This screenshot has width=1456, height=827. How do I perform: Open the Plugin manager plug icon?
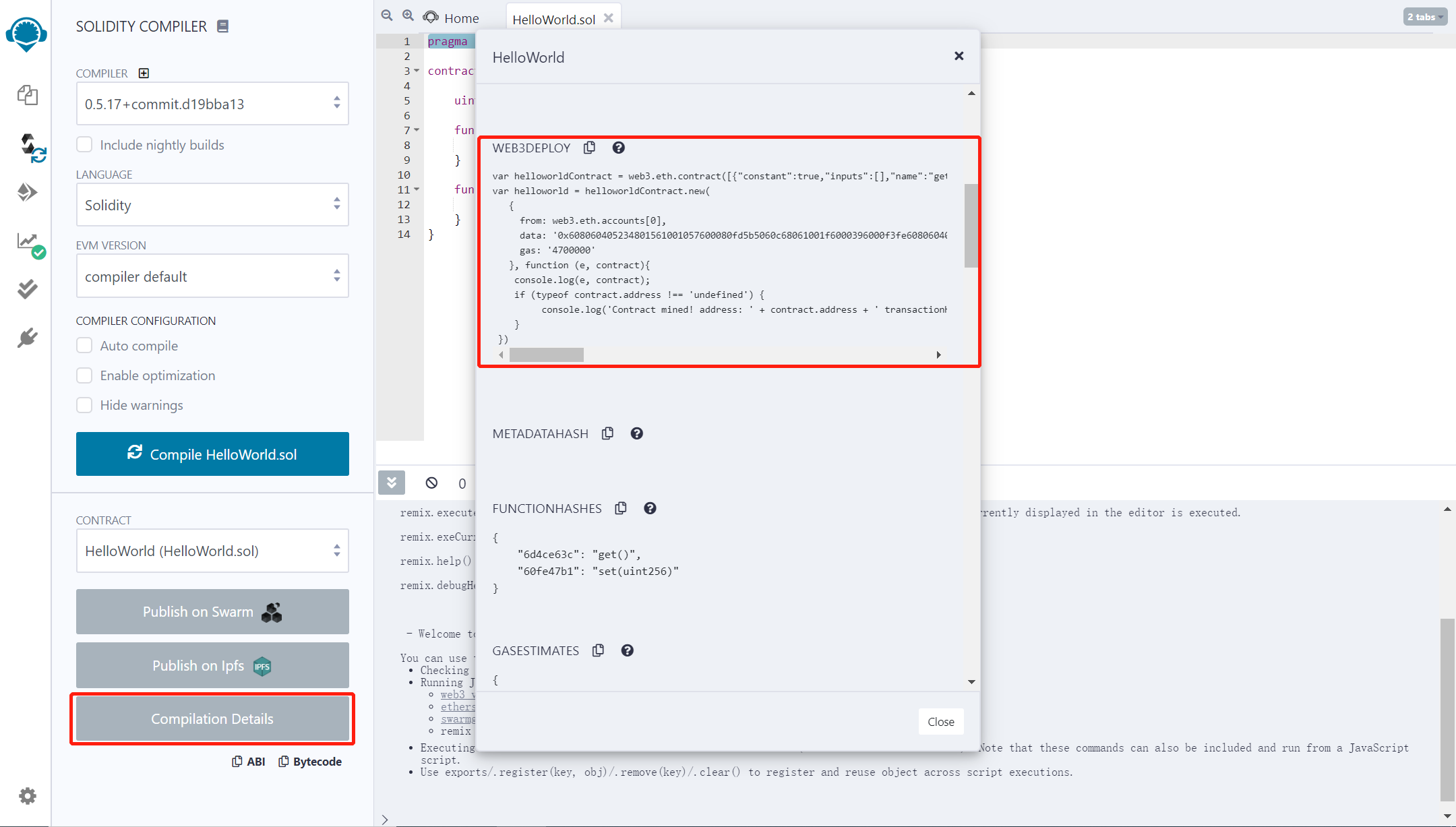27,337
